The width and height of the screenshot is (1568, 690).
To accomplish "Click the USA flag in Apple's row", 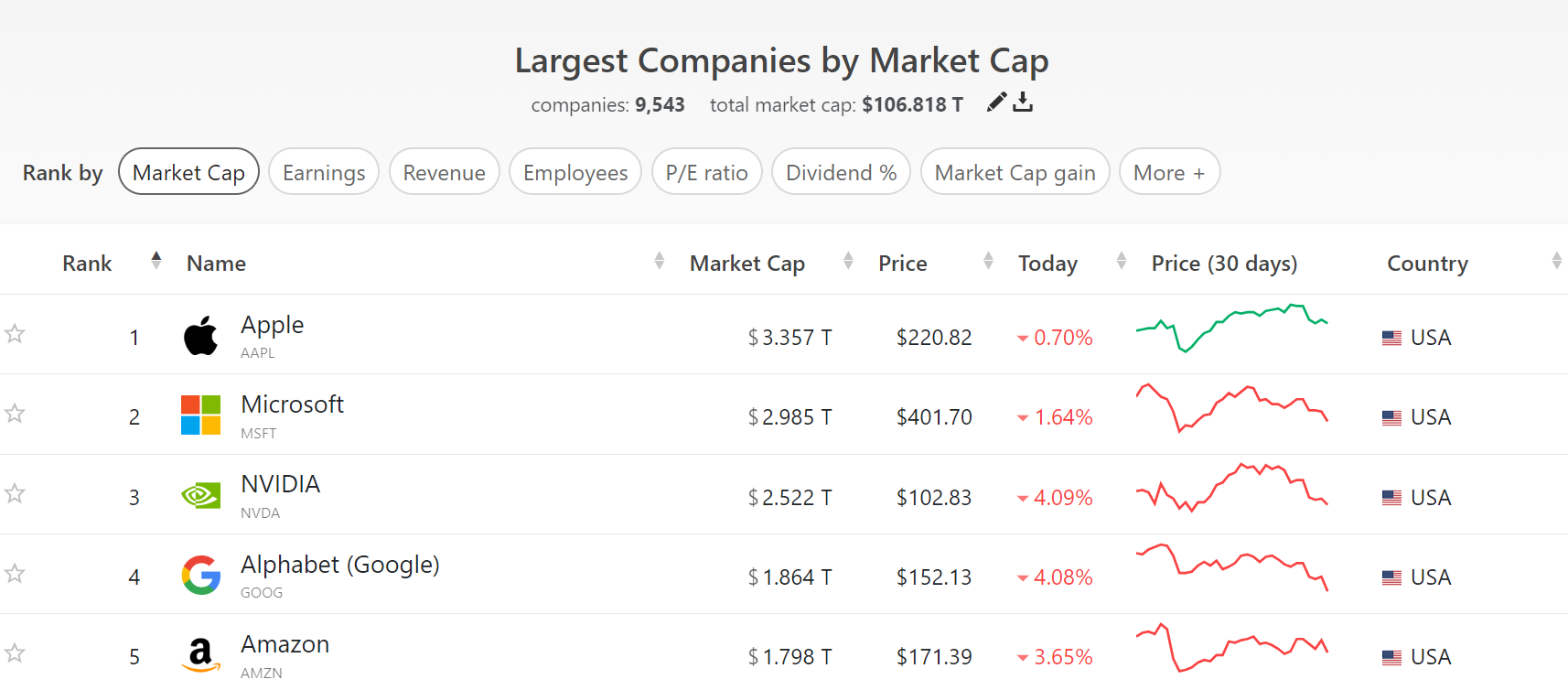I will coord(1391,338).
